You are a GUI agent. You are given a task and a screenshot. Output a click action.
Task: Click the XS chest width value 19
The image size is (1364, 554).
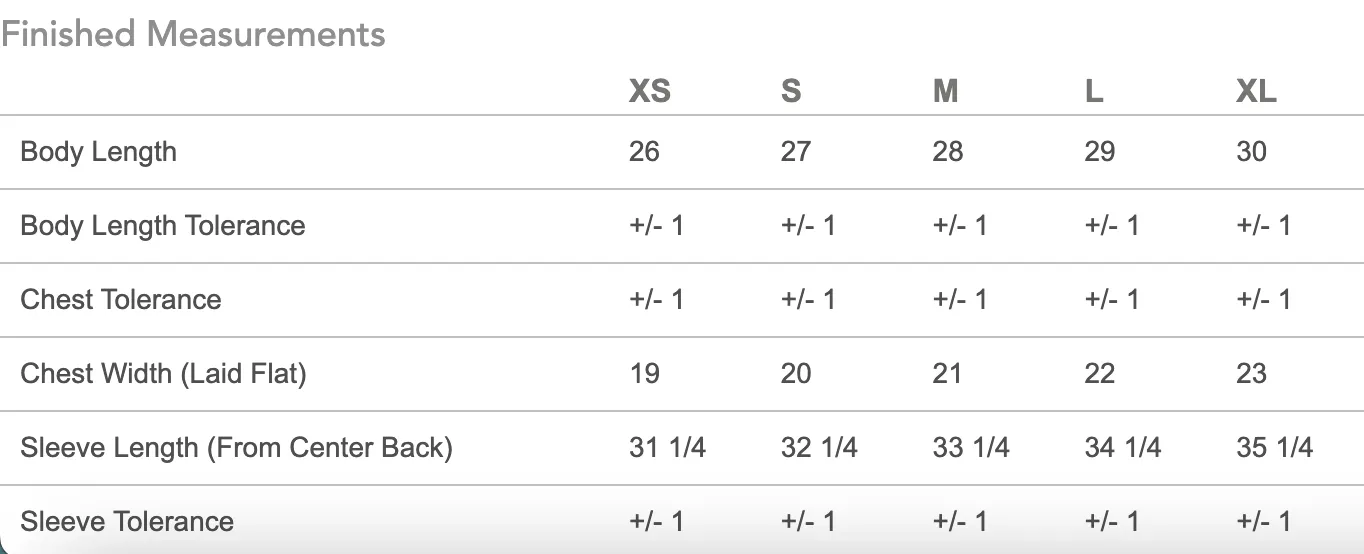(645, 374)
